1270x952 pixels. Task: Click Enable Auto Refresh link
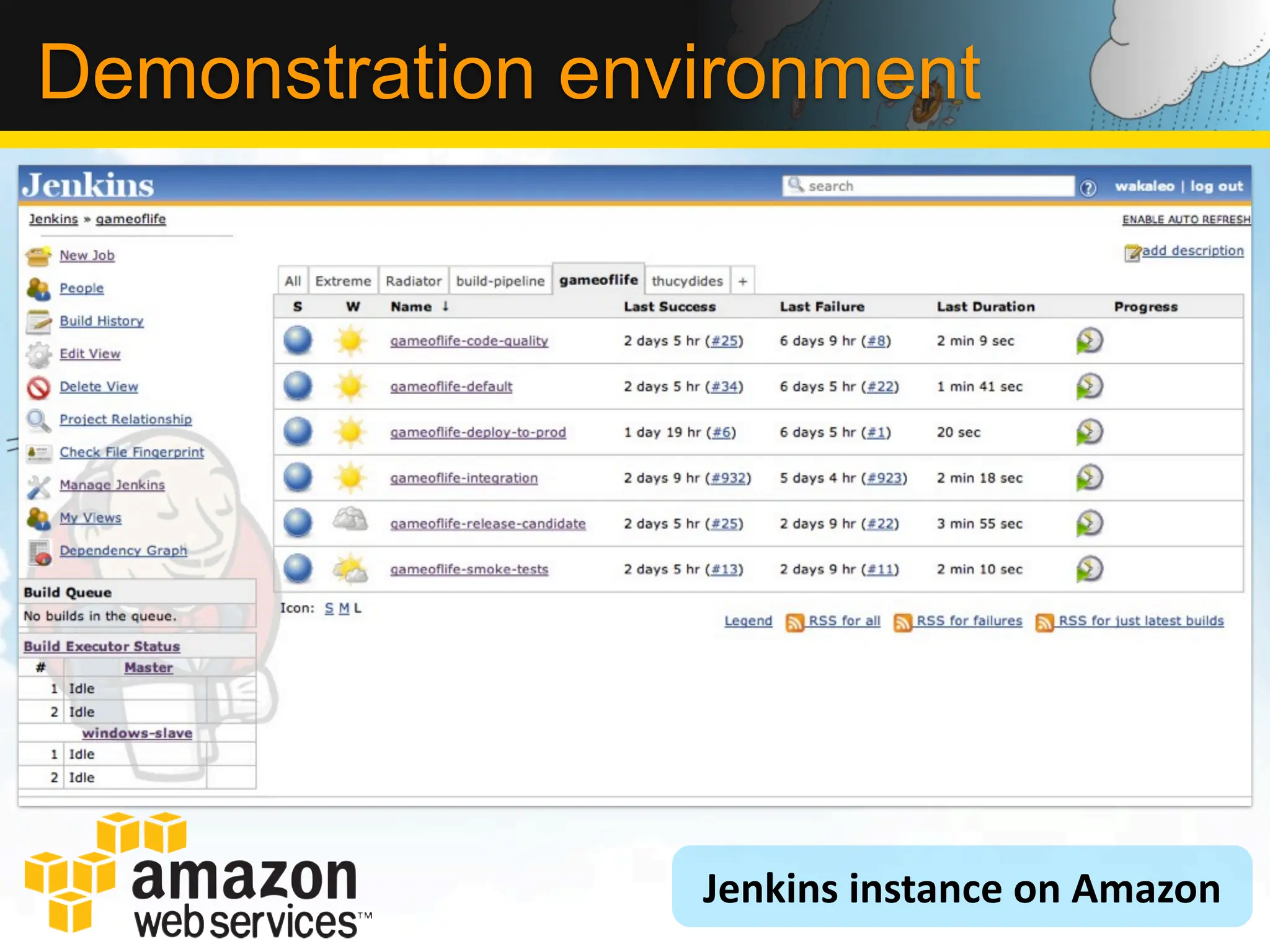1186,219
